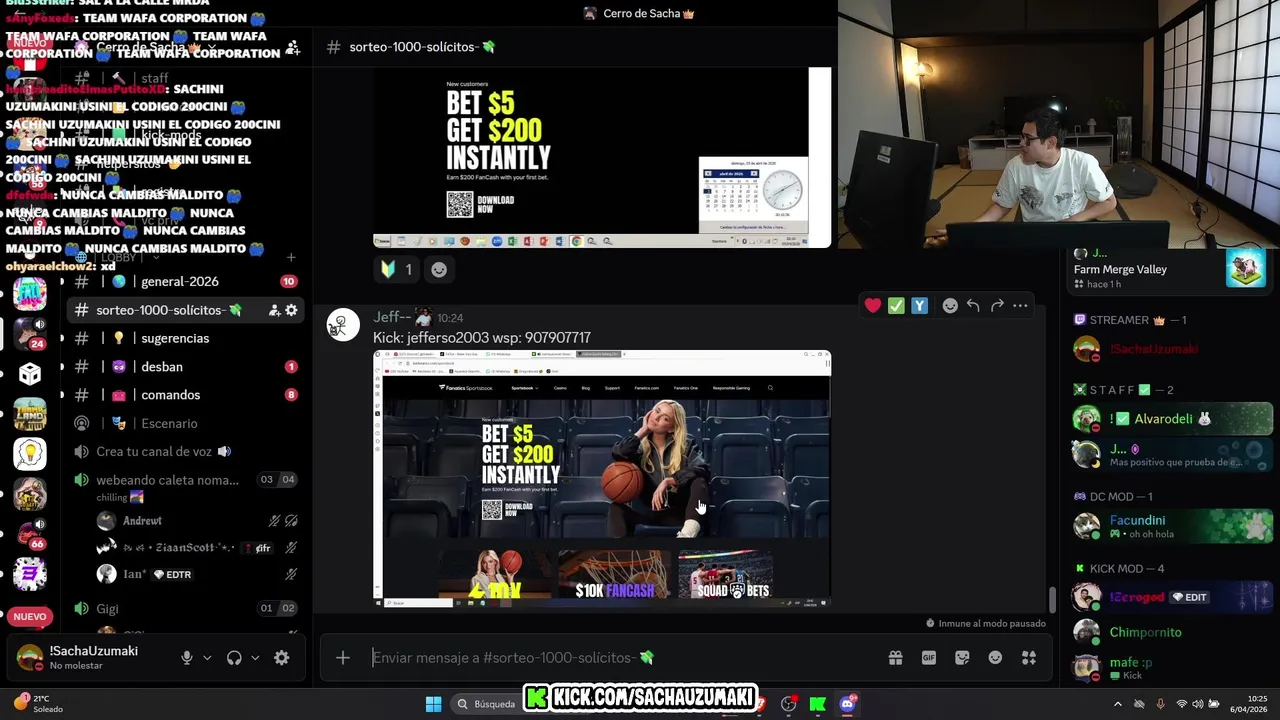Open Fanatics Sportsbook screenshot attachment from Jeff
This screenshot has height=720, width=1280.
coord(602,479)
